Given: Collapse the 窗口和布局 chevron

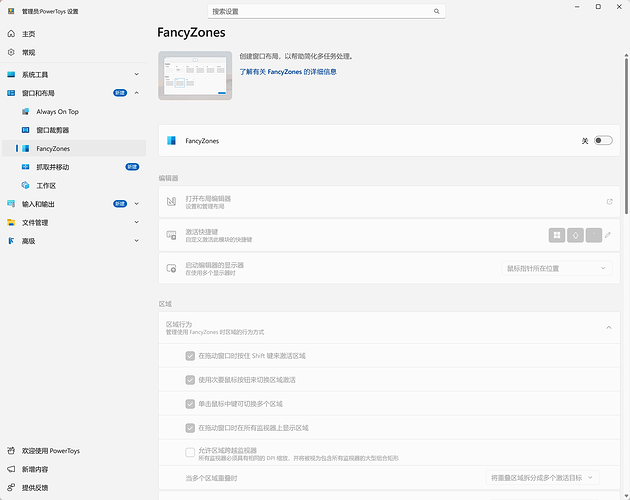Looking at the screenshot, I should pyautogui.click(x=137, y=93).
